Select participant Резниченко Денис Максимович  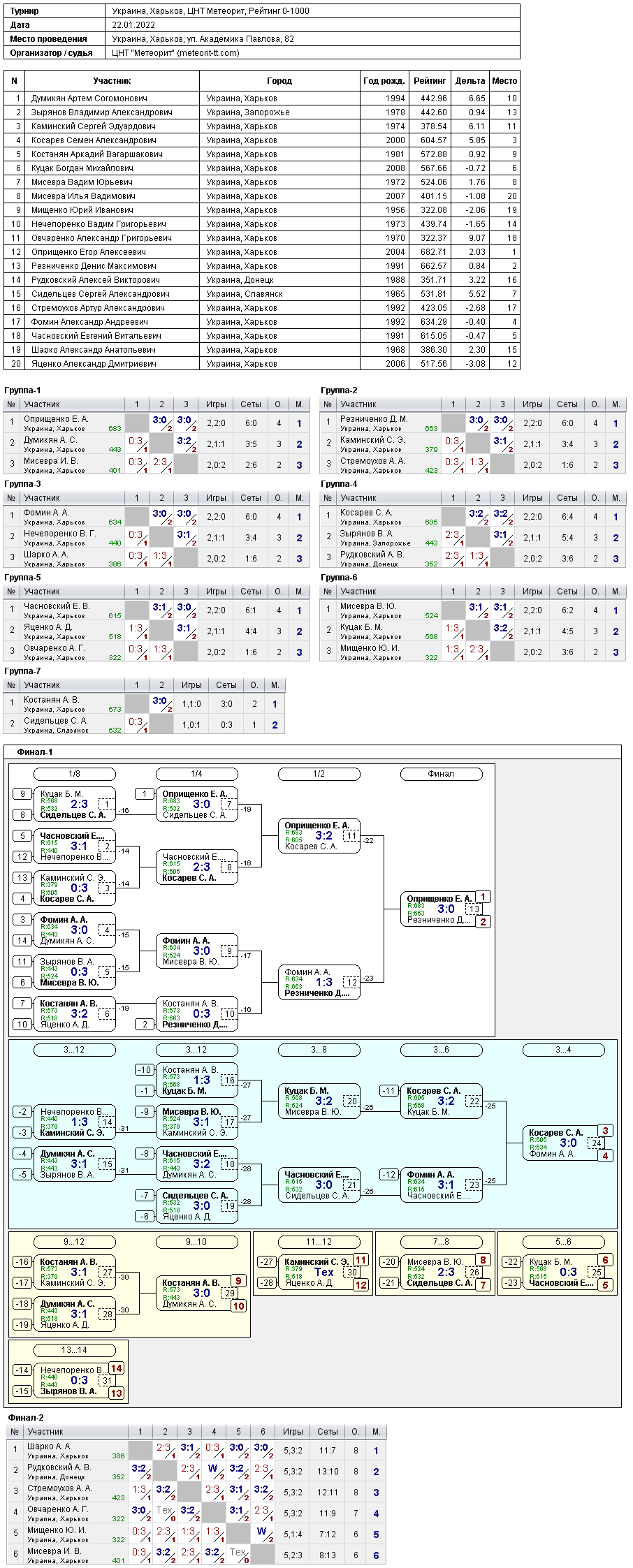pyautogui.click(x=94, y=266)
